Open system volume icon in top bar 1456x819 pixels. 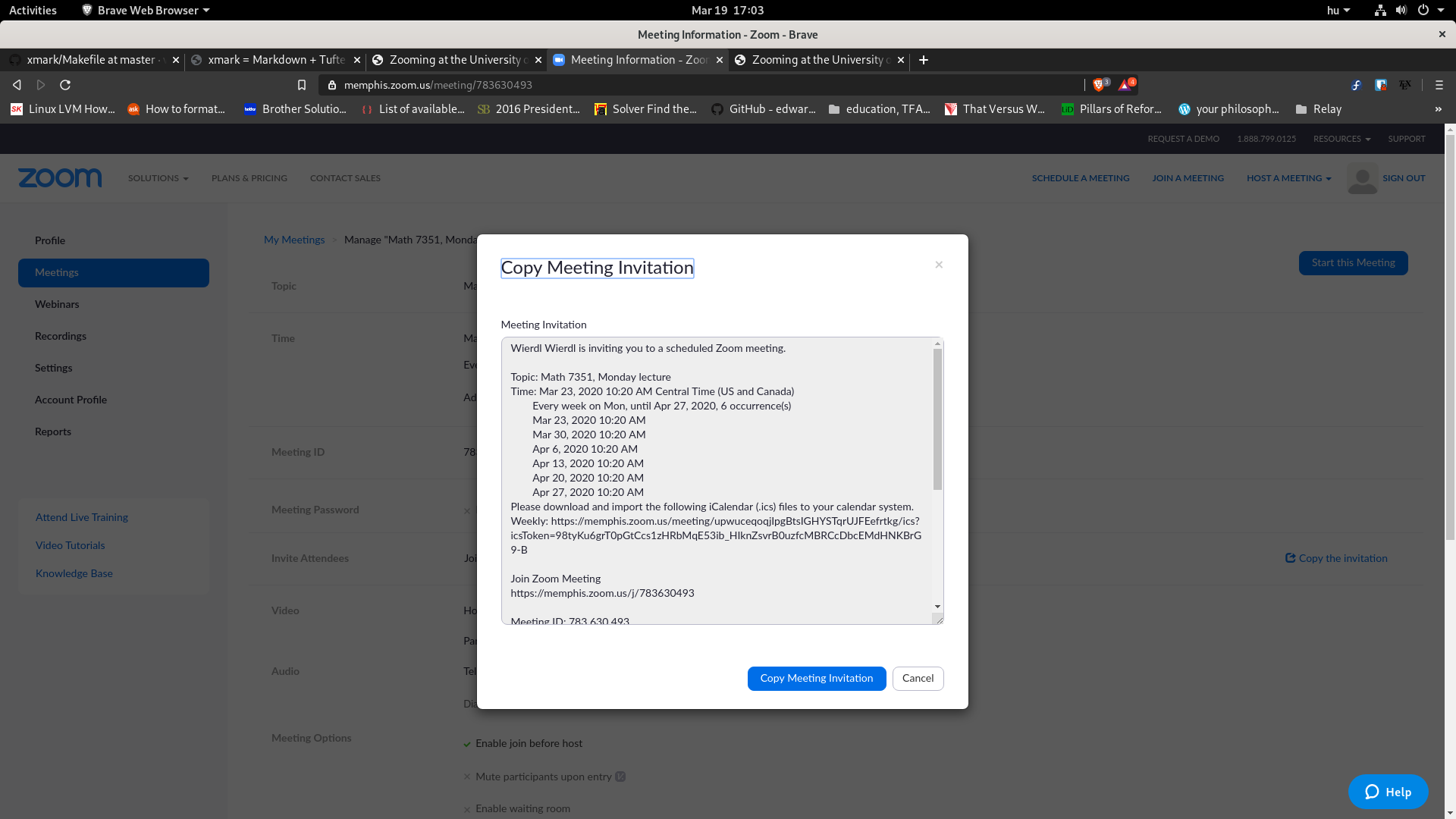coord(1401,10)
